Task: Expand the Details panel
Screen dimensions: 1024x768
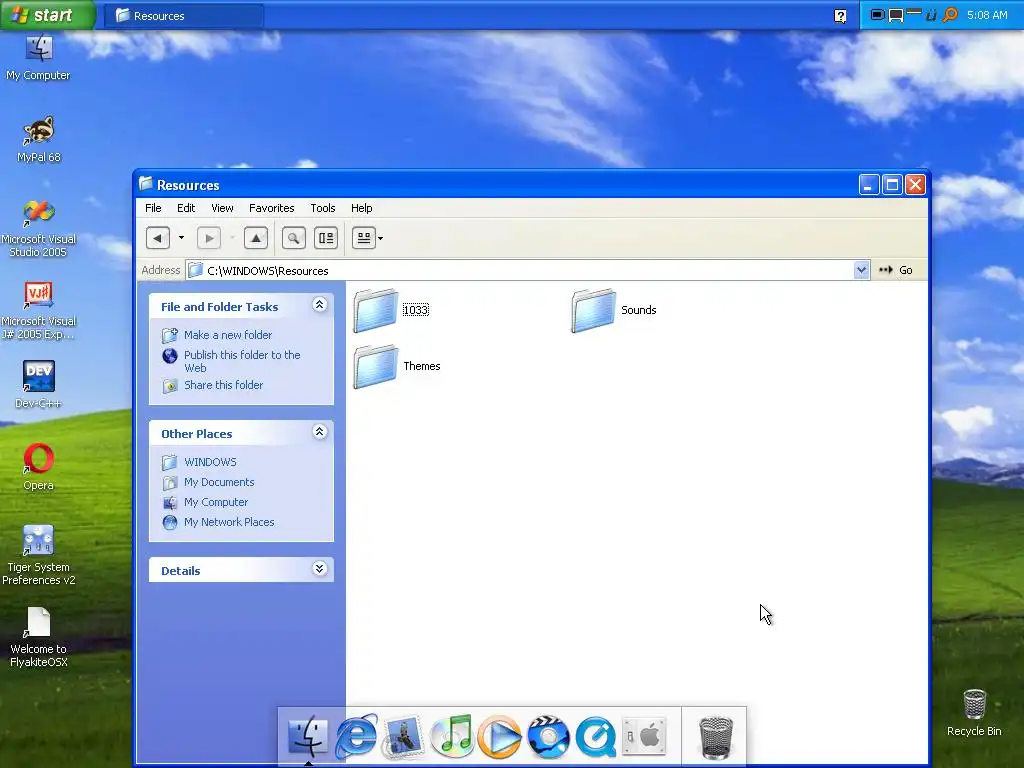Action: point(319,569)
